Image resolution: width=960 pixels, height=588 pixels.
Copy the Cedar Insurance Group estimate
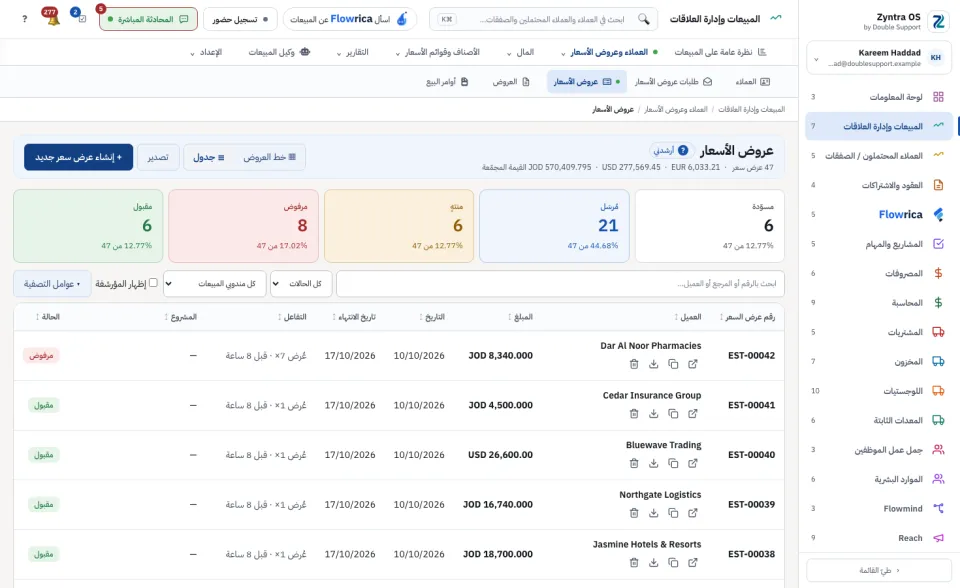pos(673,413)
